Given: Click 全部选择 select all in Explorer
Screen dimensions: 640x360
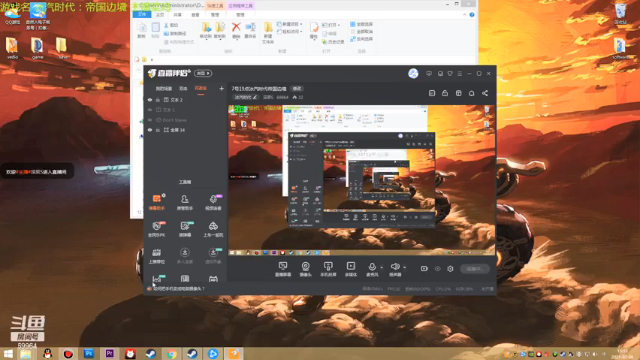Looking at the screenshot, I should click(x=361, y=24).
